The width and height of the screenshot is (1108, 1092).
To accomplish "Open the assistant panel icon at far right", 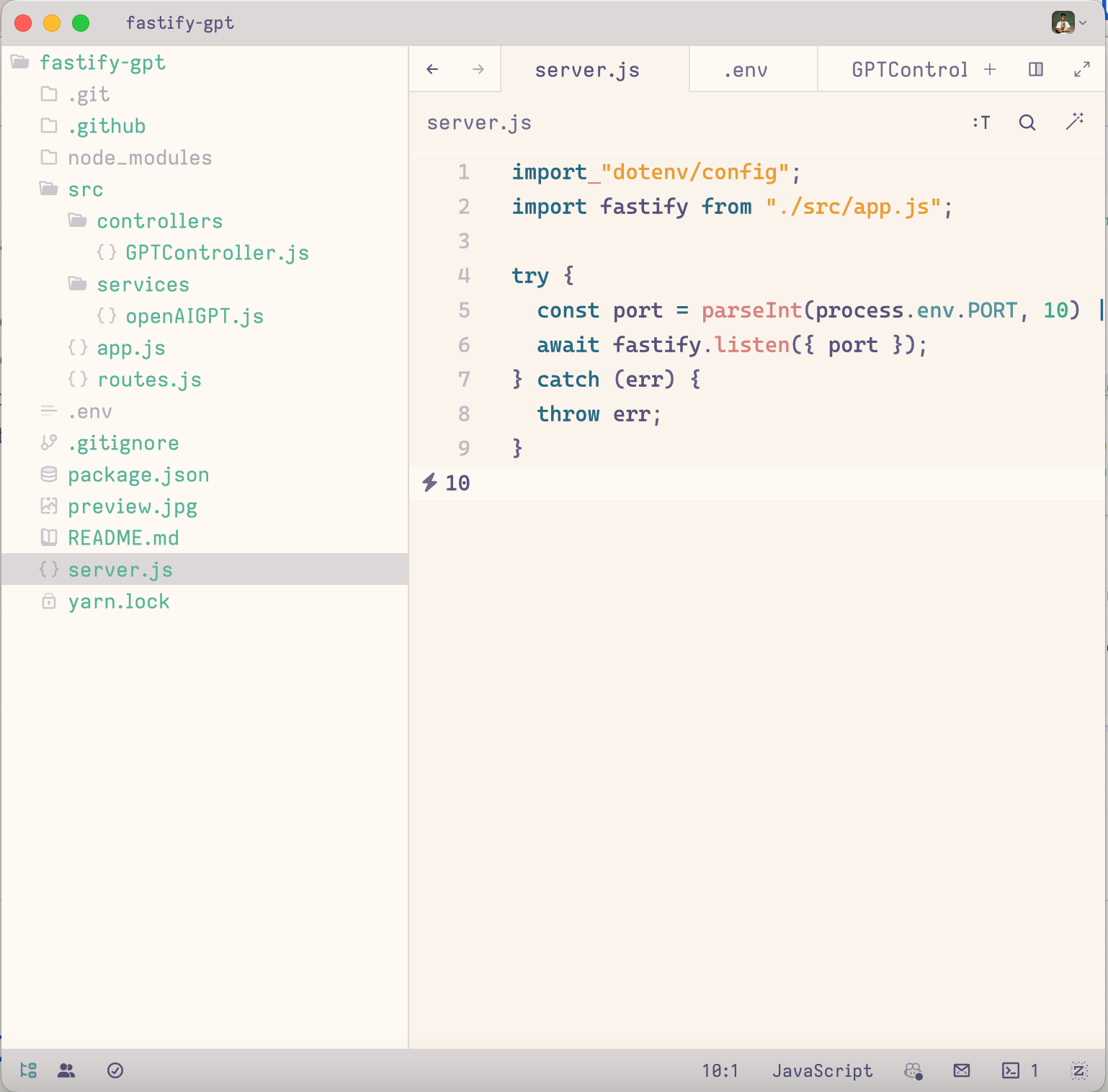I will (x=1079, y=1070).
